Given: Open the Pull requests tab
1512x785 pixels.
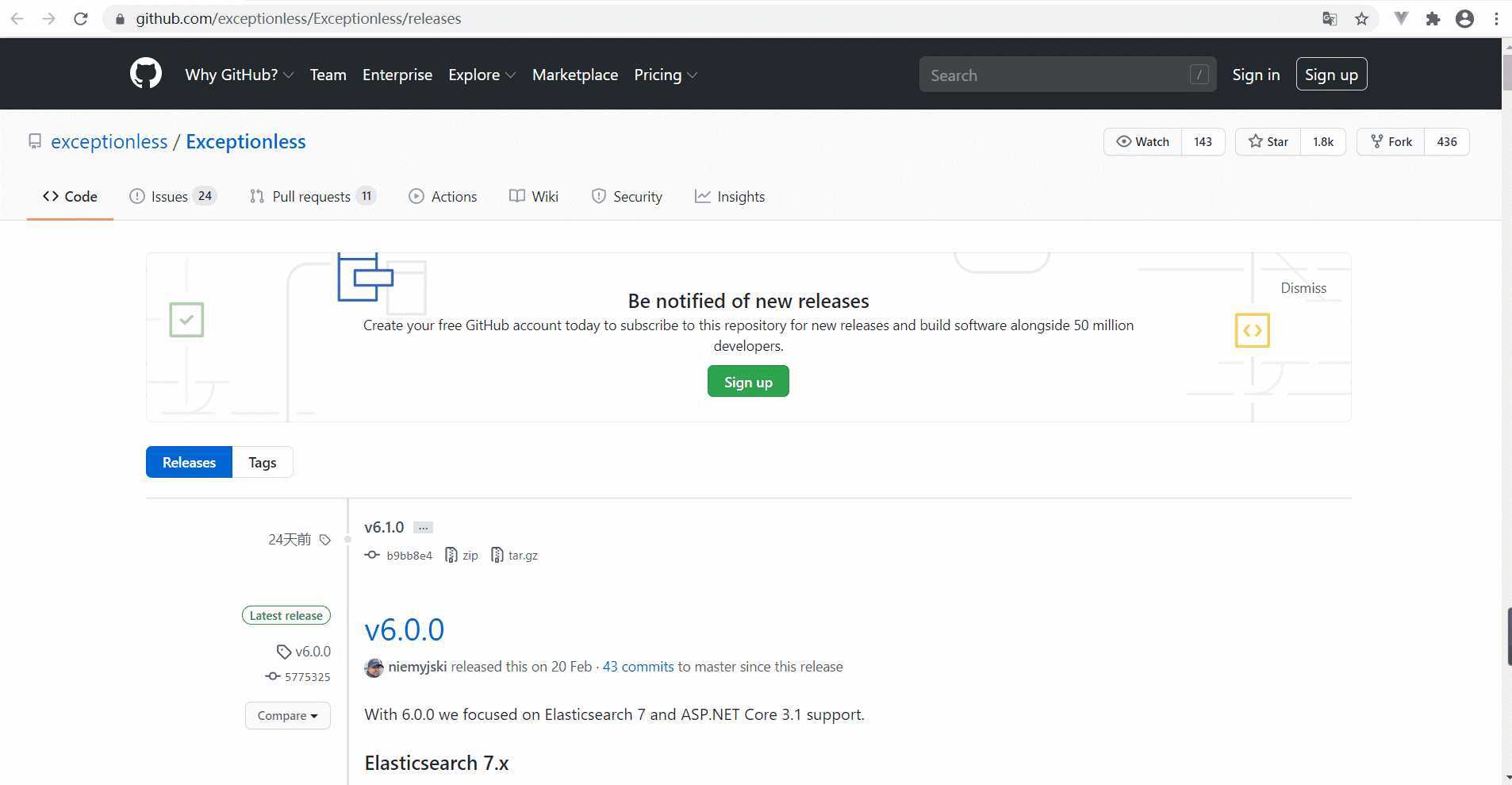Looking at the screenshot, I should pyautogui.click(x=313, y=197).
